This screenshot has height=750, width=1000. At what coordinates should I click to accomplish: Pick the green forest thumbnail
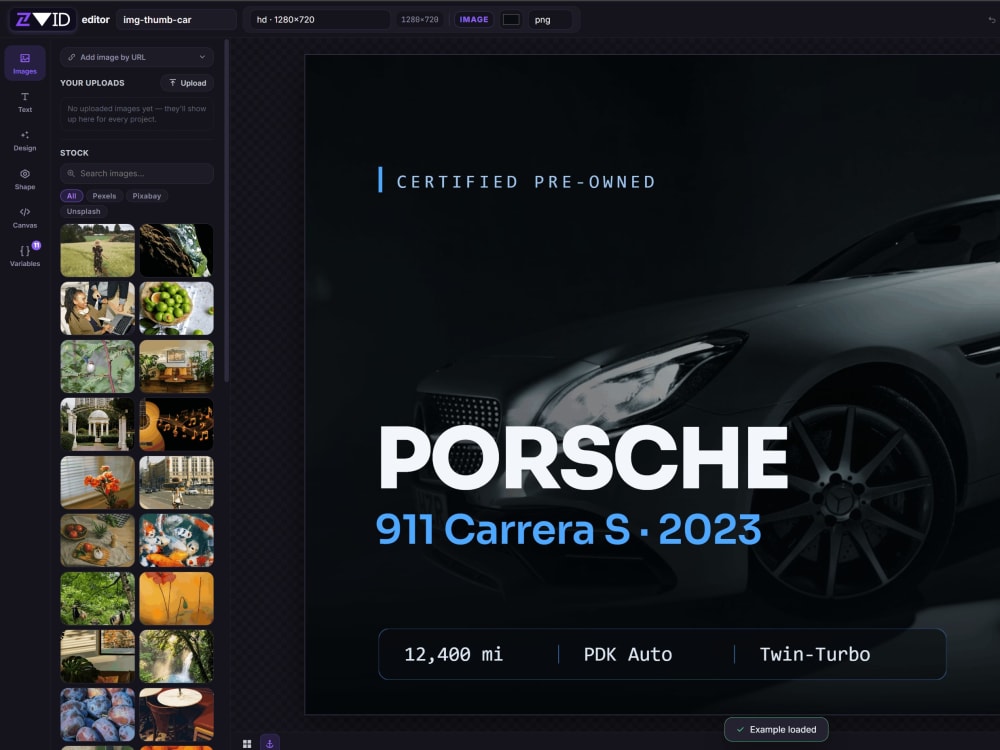98,598
